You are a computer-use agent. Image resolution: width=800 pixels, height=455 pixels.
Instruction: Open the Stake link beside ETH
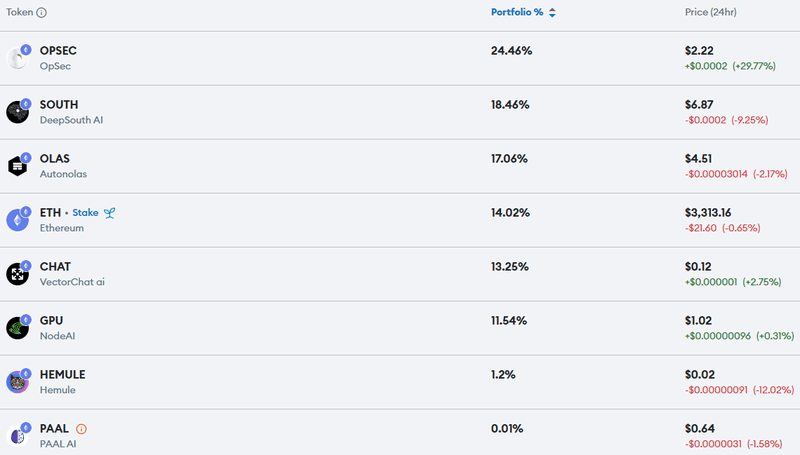[85, 213]
